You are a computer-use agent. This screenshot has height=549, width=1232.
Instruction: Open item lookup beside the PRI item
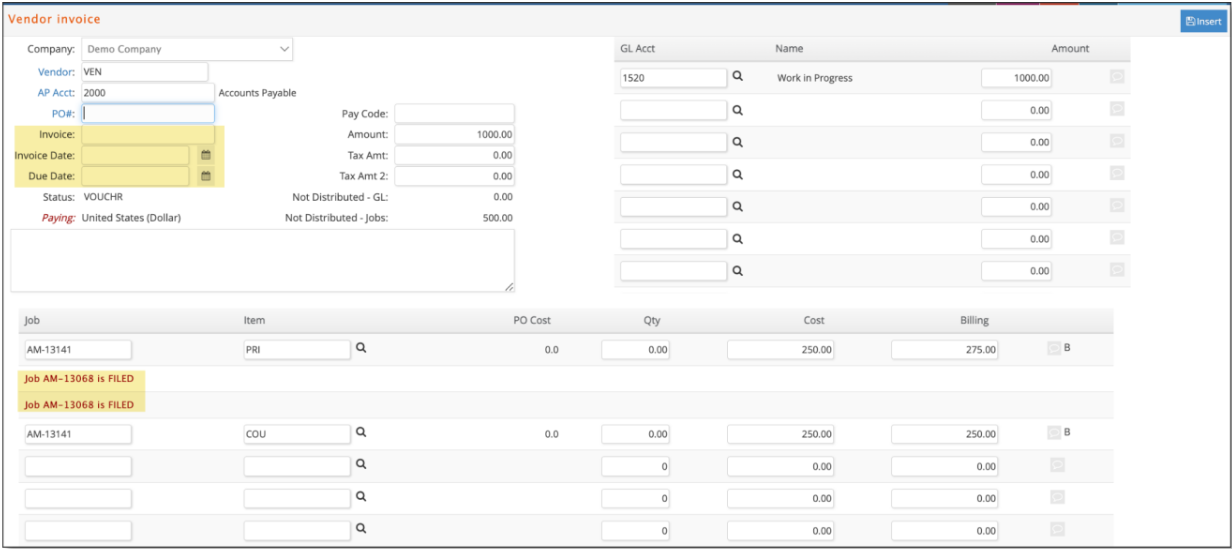[x=362, y=349]
